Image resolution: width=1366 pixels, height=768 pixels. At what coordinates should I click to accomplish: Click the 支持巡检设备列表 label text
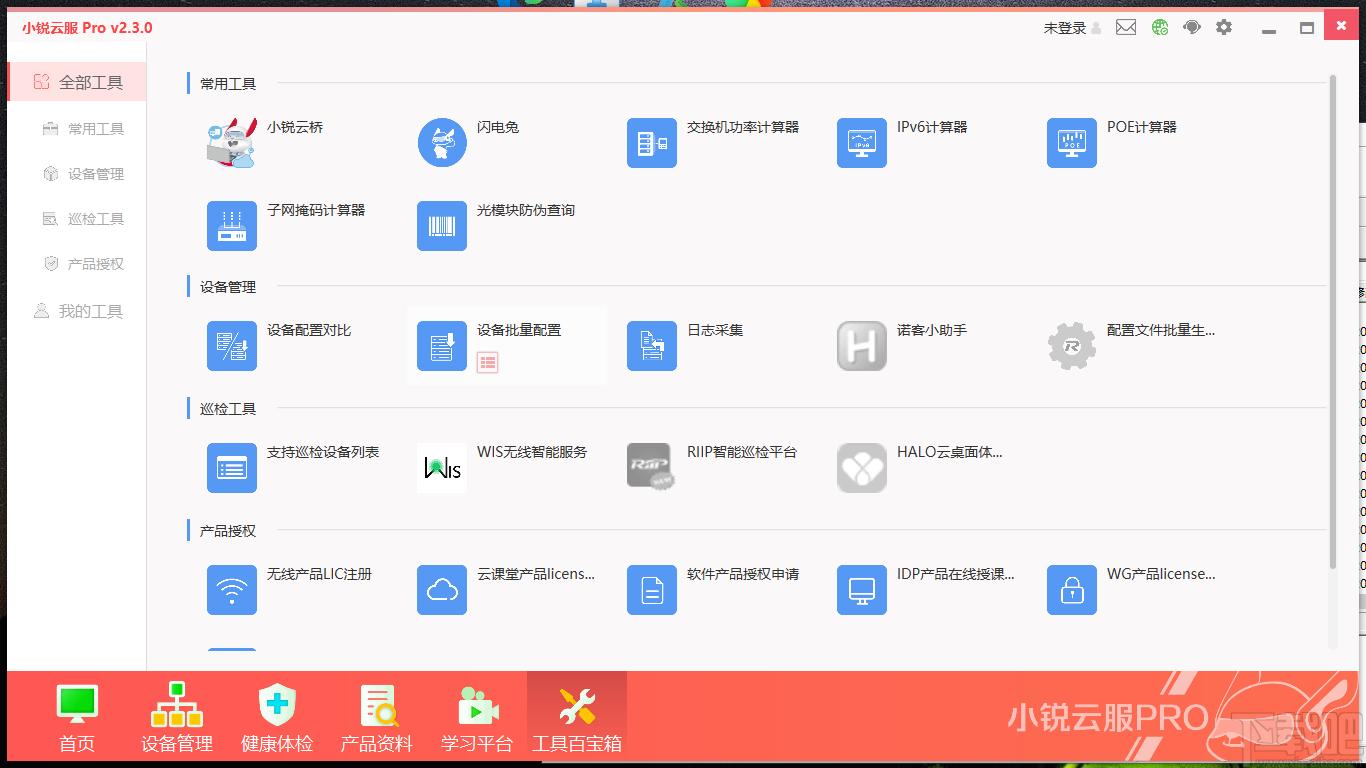coord(323,452)
